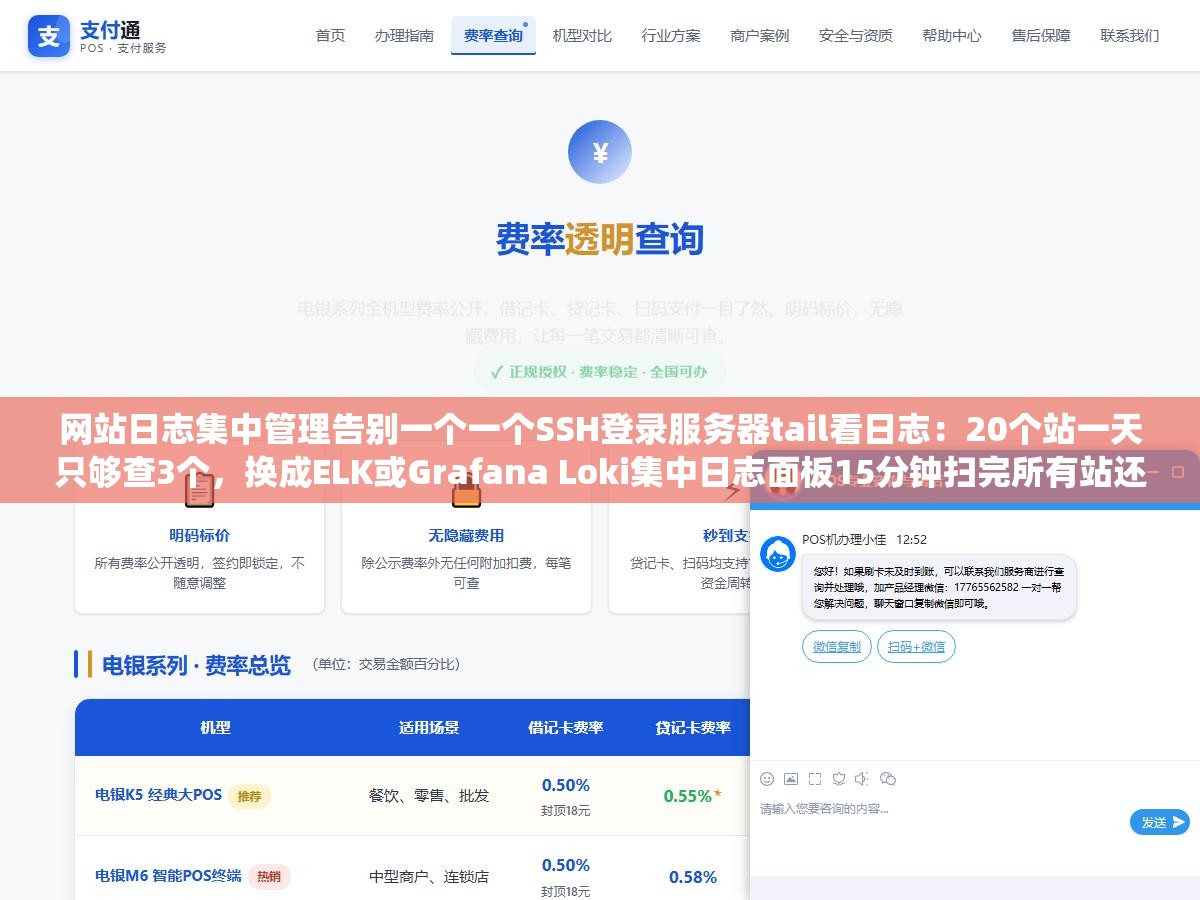This screenshot has height=900, width=1200.
Task: Go to 联系我们 page
Action: (x=1130, y=35)
